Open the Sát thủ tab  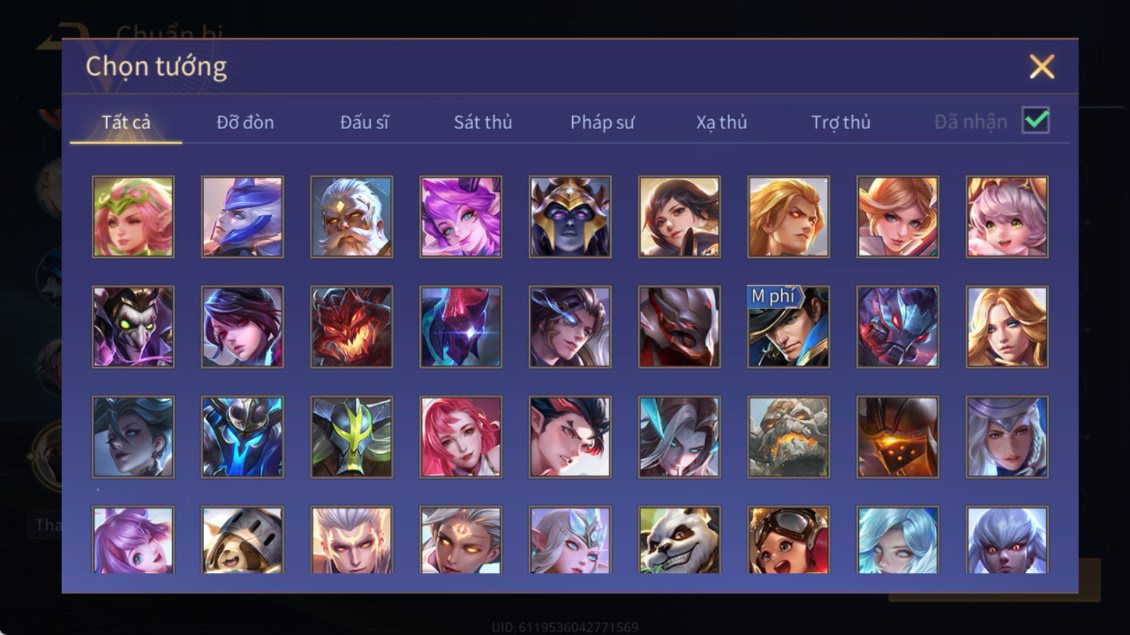click(x=483, y=123)
